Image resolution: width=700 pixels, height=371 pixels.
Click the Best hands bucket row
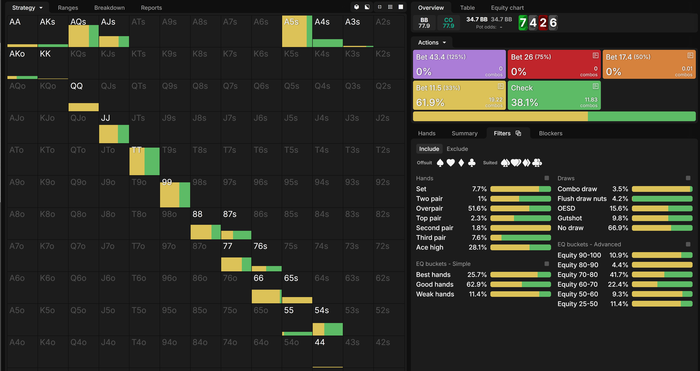[x=483, y=275]
